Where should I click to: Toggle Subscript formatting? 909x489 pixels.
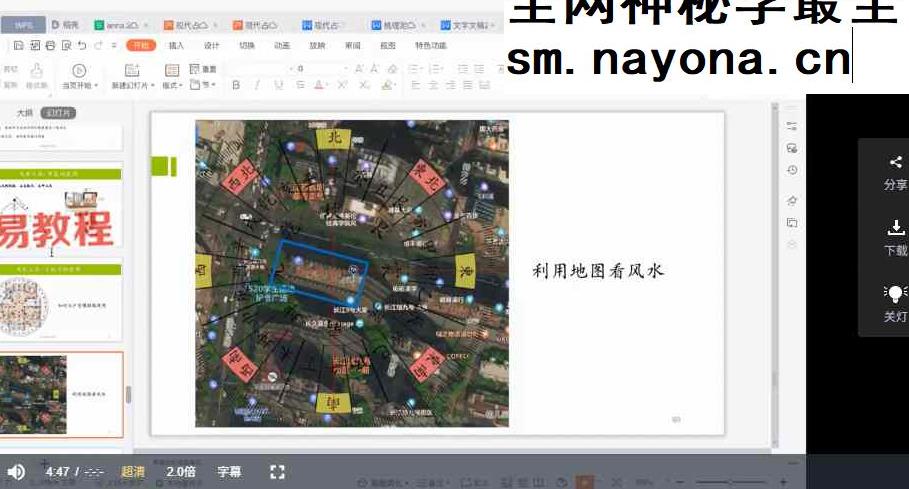coord(364,85)
